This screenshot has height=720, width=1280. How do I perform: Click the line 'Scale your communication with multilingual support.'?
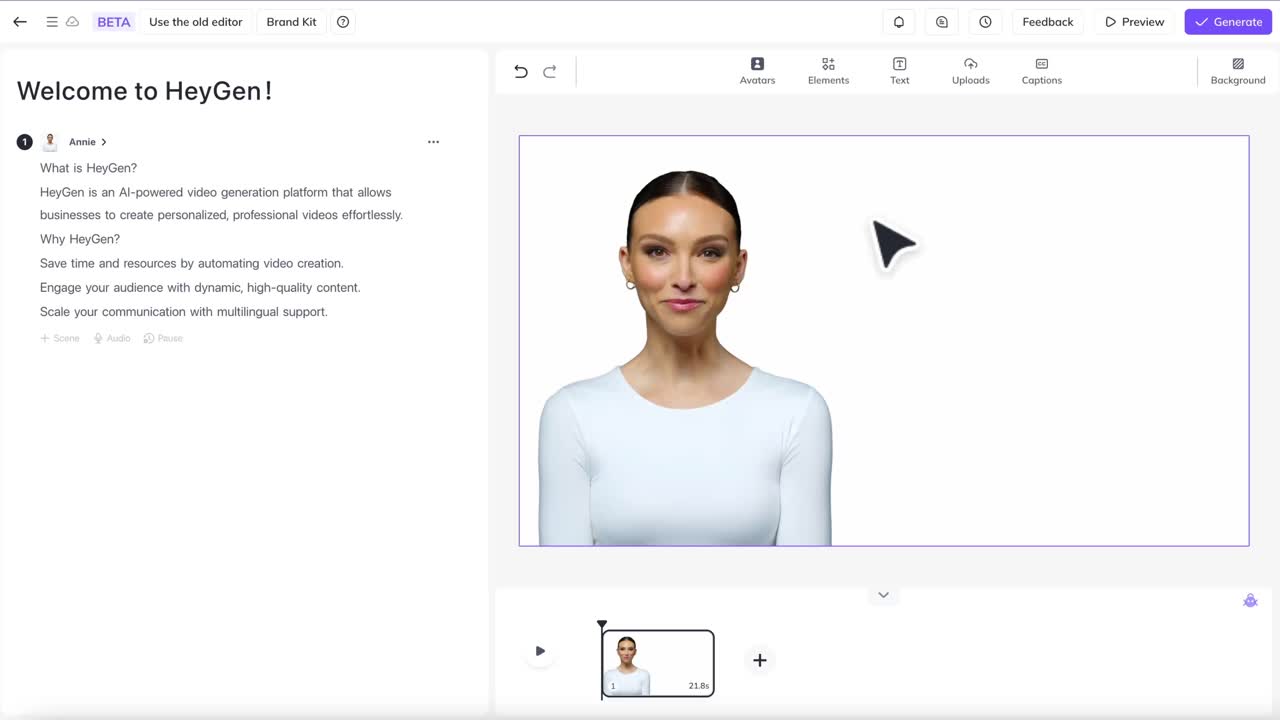(184, 312)
